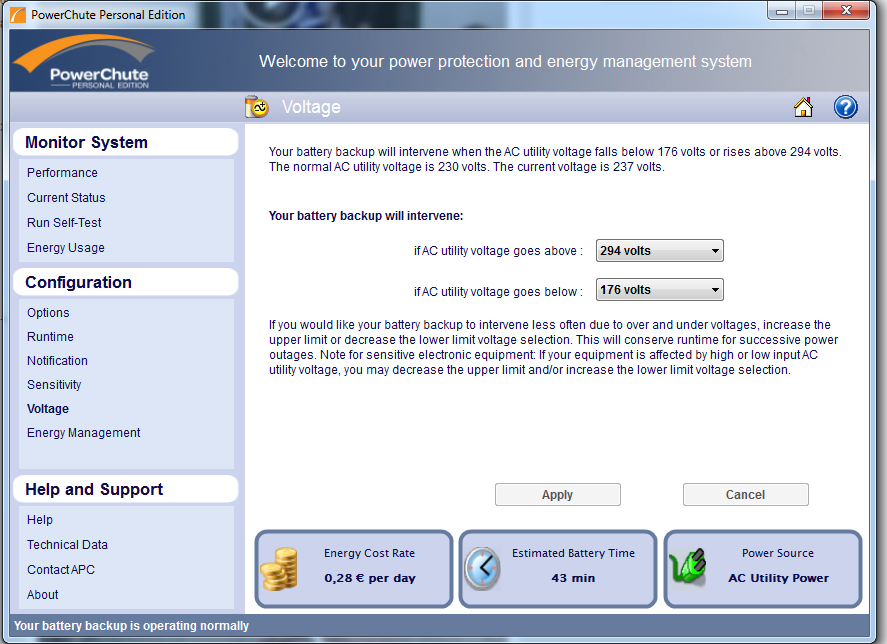This screenshot has width=887, height=644.
Task: Open Energy Management
Action: [x=84, y=433]
